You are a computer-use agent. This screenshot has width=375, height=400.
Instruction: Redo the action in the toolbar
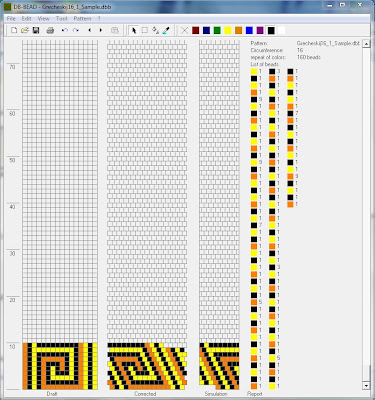point(76,30)
